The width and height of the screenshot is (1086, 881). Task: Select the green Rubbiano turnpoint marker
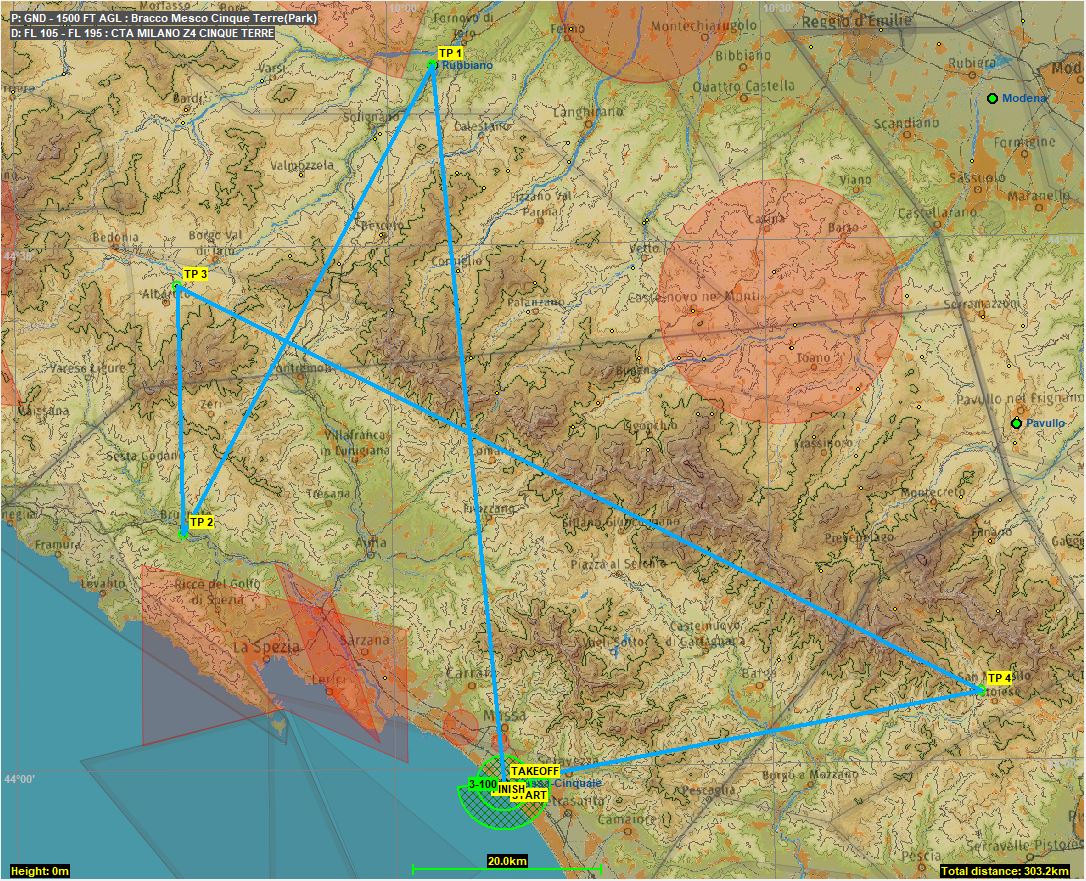tap(432, 65)
